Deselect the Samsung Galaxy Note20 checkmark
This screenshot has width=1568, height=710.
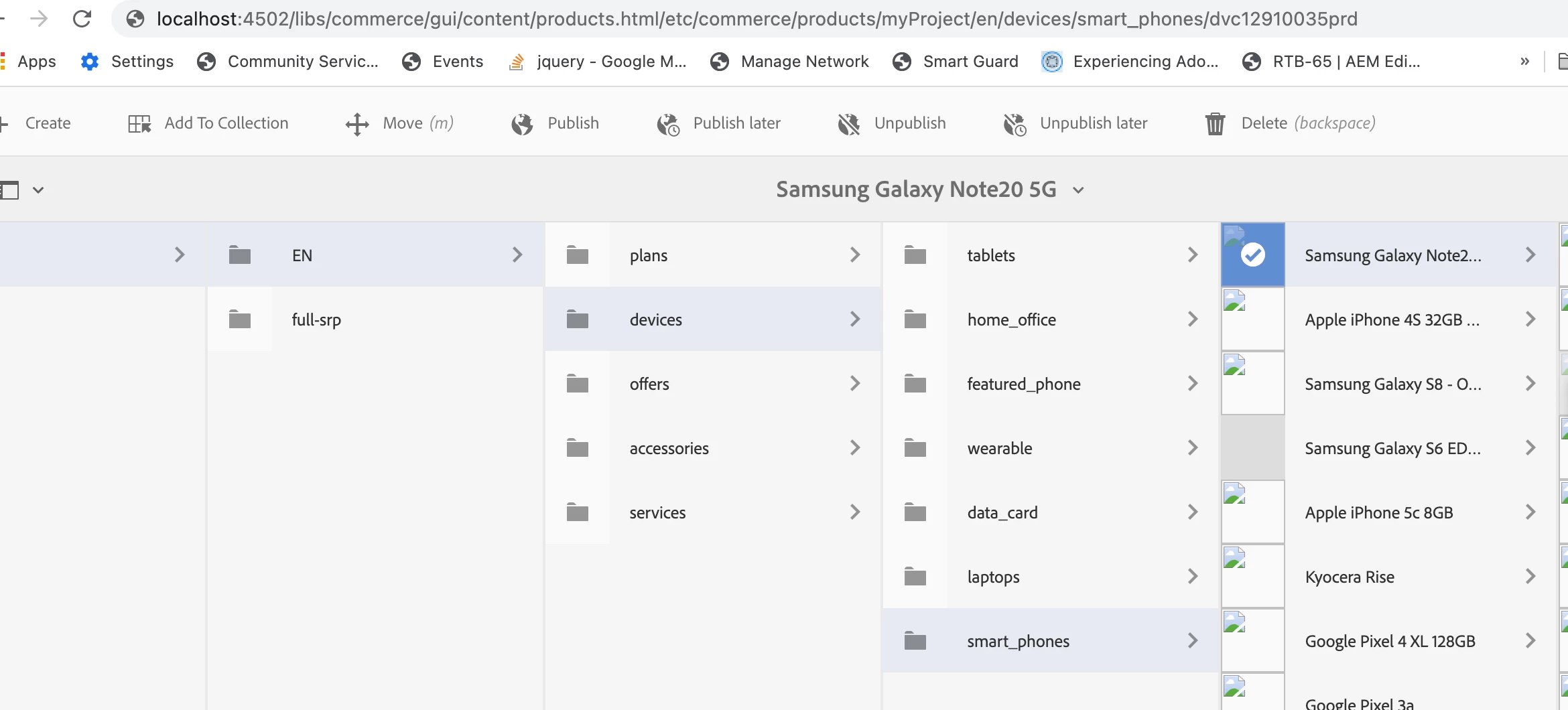(x=1253, y=255)
